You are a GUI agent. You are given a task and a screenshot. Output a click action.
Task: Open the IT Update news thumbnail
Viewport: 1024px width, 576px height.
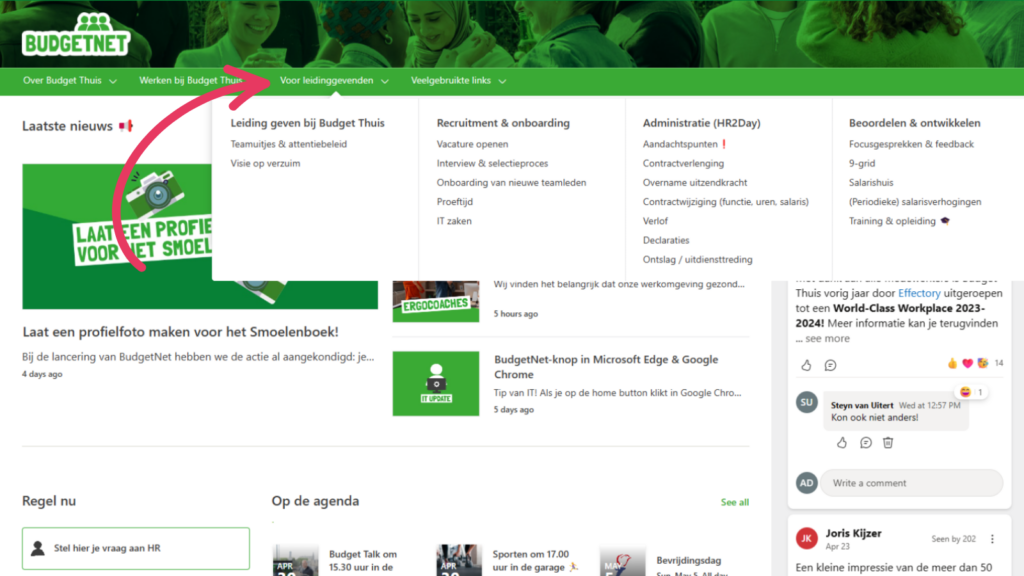pyautogui.click(x=436, y=383)
